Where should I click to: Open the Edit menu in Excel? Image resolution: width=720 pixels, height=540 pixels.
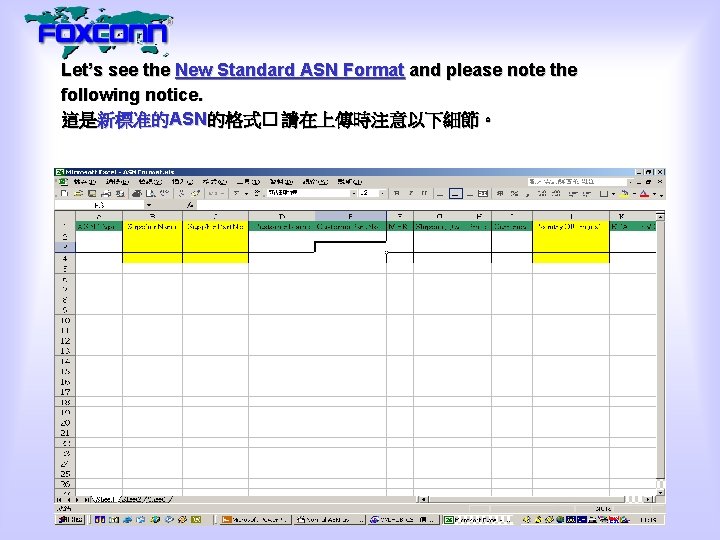(117, 182)
